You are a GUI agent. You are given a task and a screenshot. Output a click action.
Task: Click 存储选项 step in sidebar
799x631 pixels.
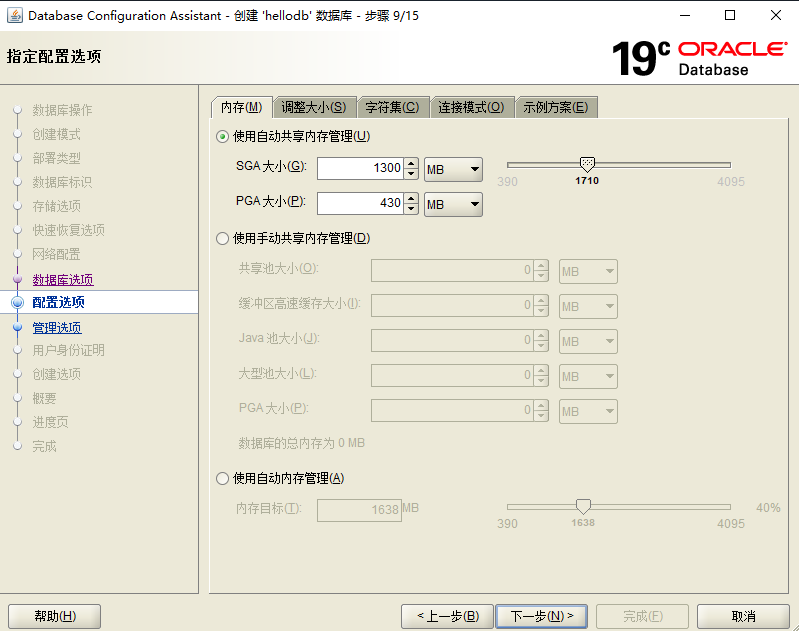pyautogui.click(x=56, y=206)
